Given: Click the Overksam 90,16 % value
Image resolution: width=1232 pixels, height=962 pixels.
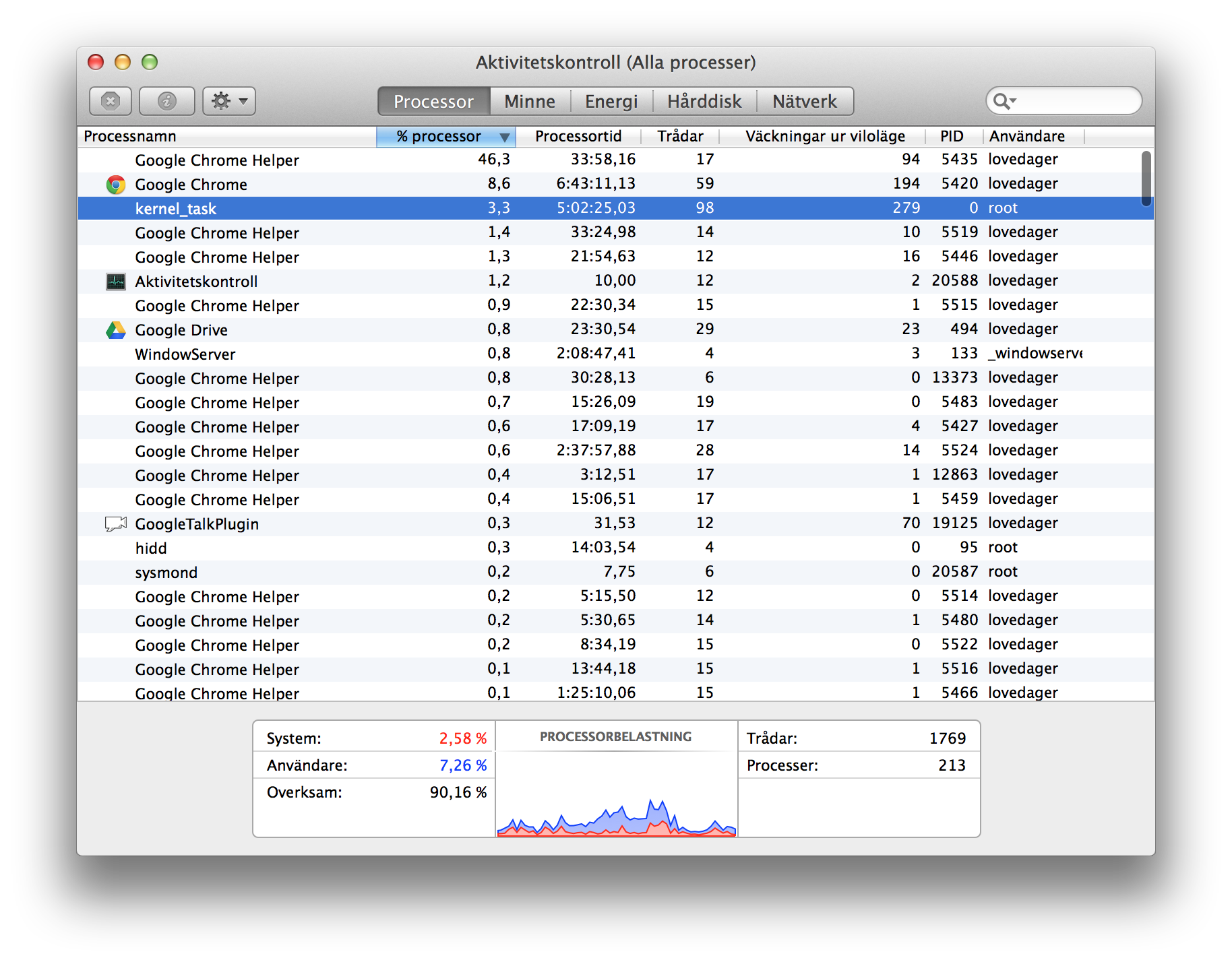Looking at the screenshot, I should [x=458, y=792].
